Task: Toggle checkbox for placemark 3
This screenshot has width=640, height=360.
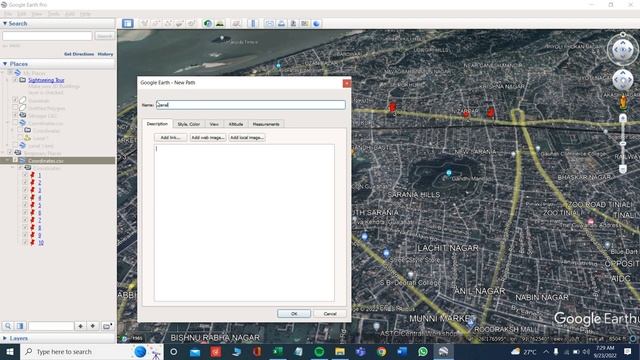Action: [25, 190]
